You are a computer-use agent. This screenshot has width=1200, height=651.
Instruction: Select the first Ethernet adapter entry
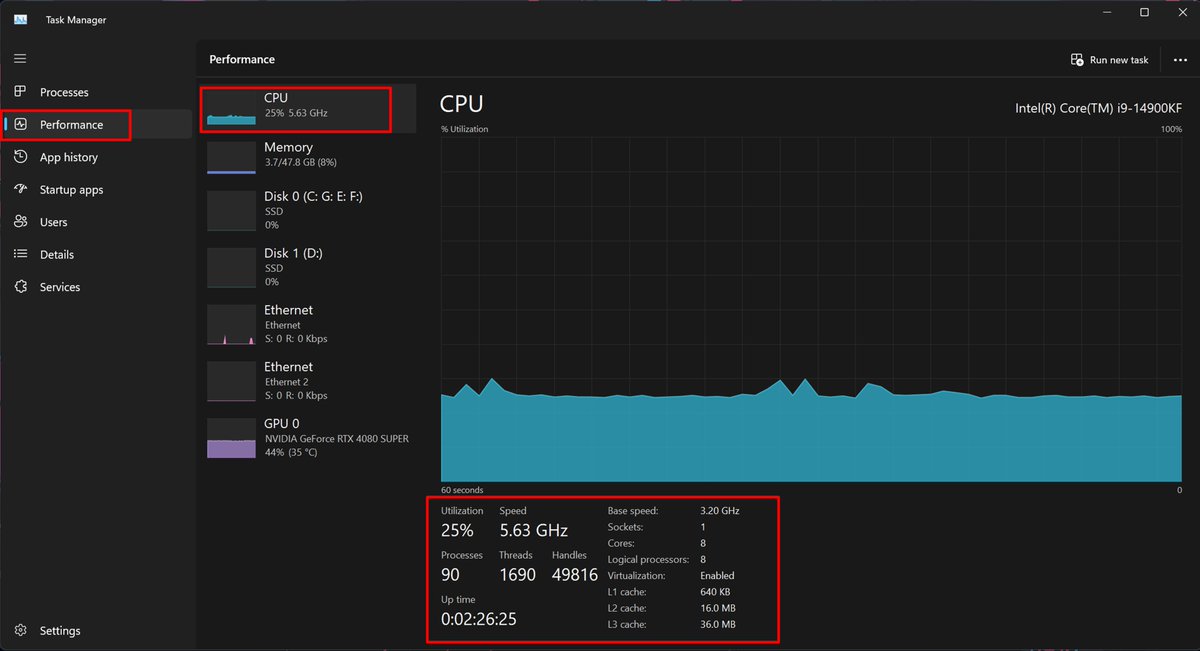pyautogui.click(x=308, y=325)
